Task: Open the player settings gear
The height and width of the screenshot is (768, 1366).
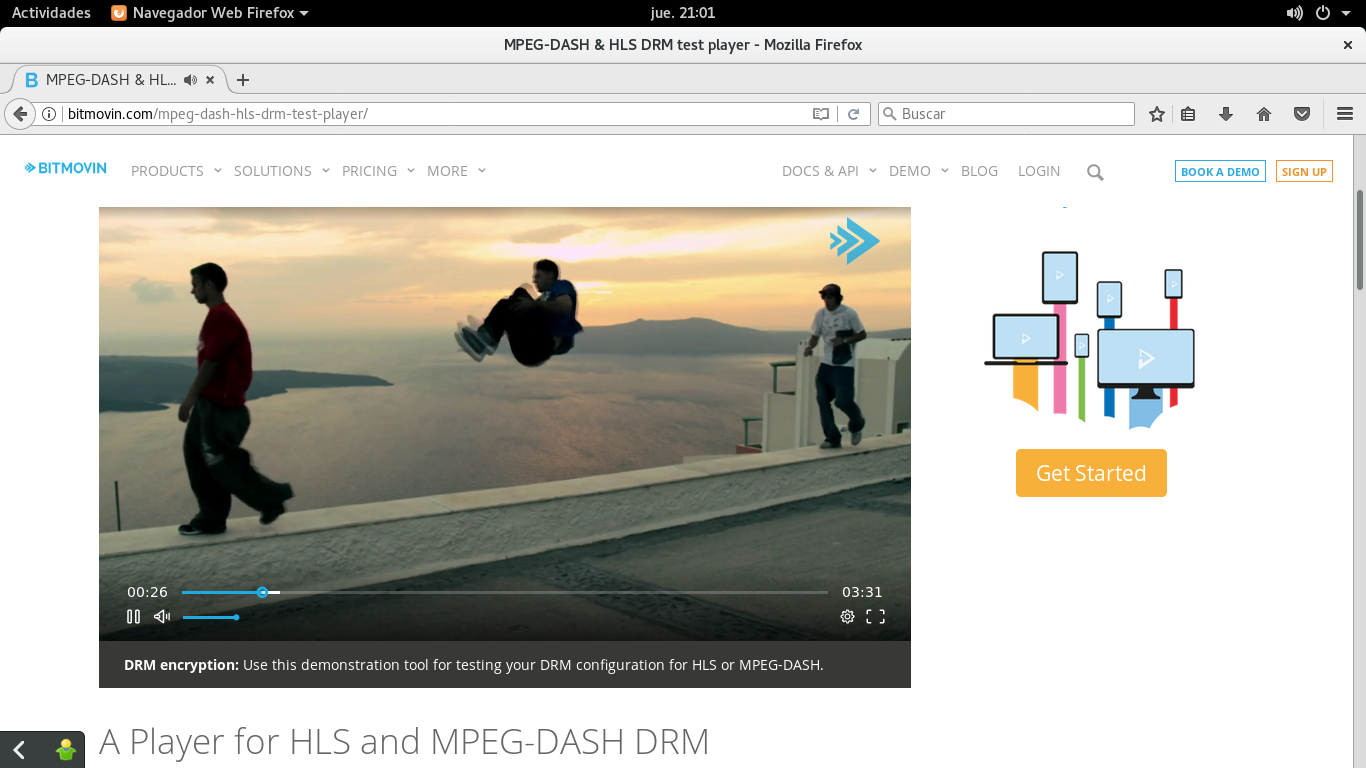Action: [847, 617]
